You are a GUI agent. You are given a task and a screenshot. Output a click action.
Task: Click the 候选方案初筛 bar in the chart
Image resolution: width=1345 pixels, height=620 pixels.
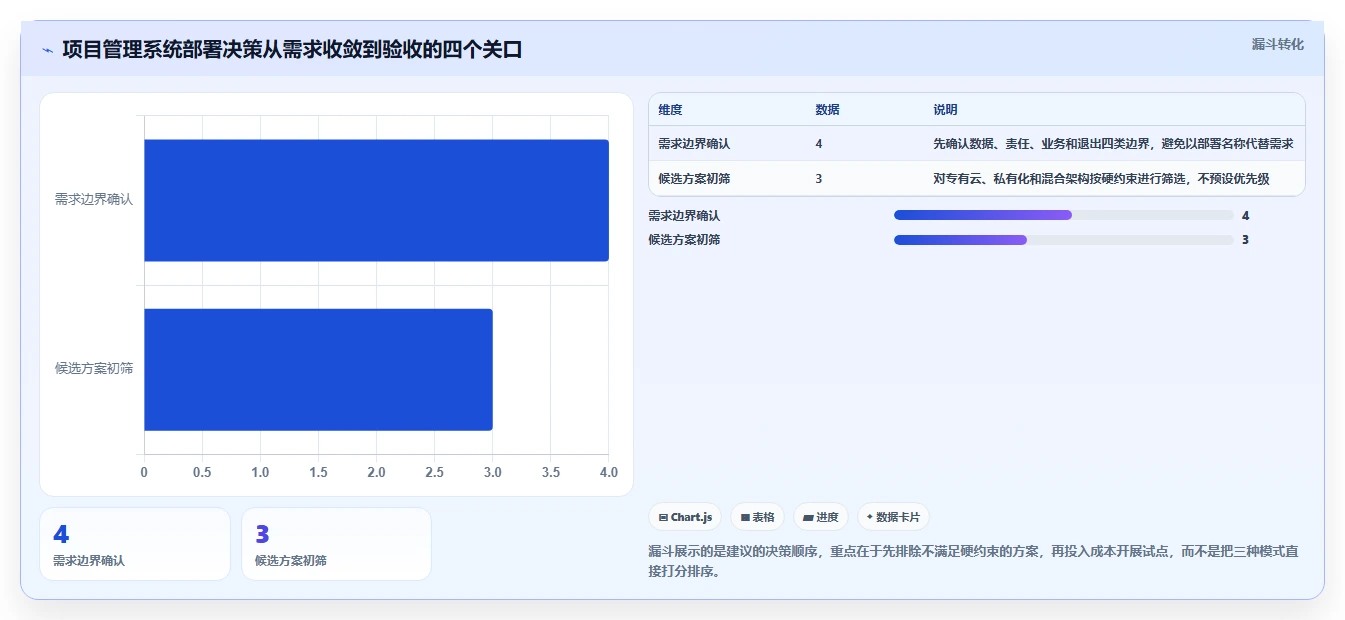click(318, 369)
